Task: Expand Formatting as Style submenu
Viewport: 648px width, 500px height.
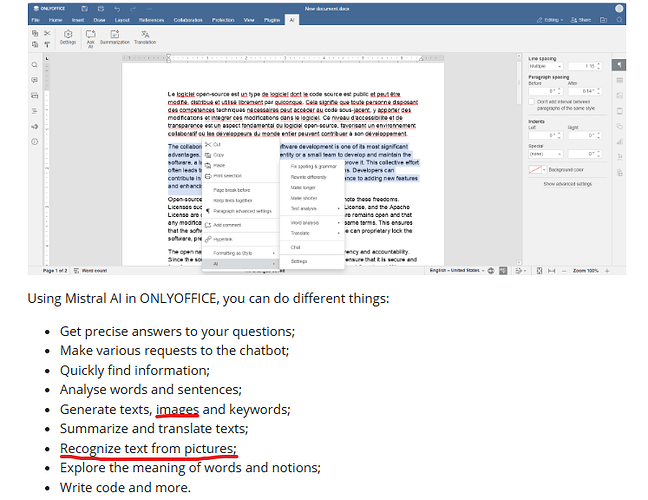Action: pyautogui.click(x=241, y=253)
